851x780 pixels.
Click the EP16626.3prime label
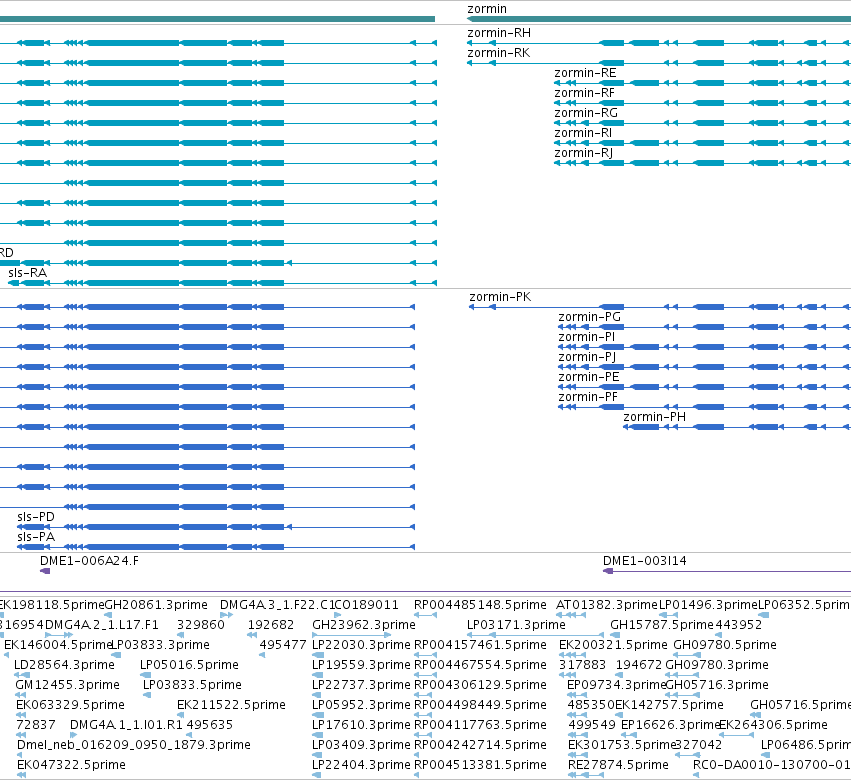click(670, 725)
